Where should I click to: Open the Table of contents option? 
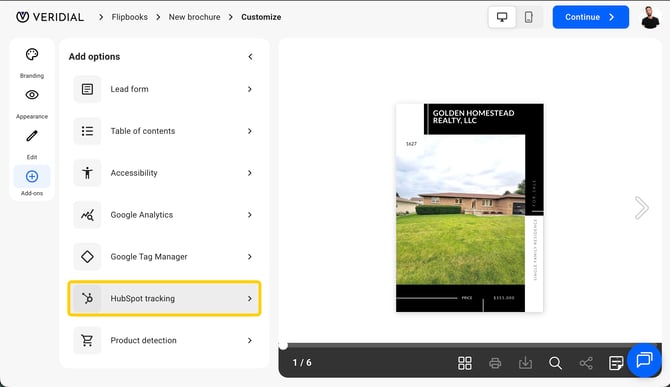coord(164,131)
